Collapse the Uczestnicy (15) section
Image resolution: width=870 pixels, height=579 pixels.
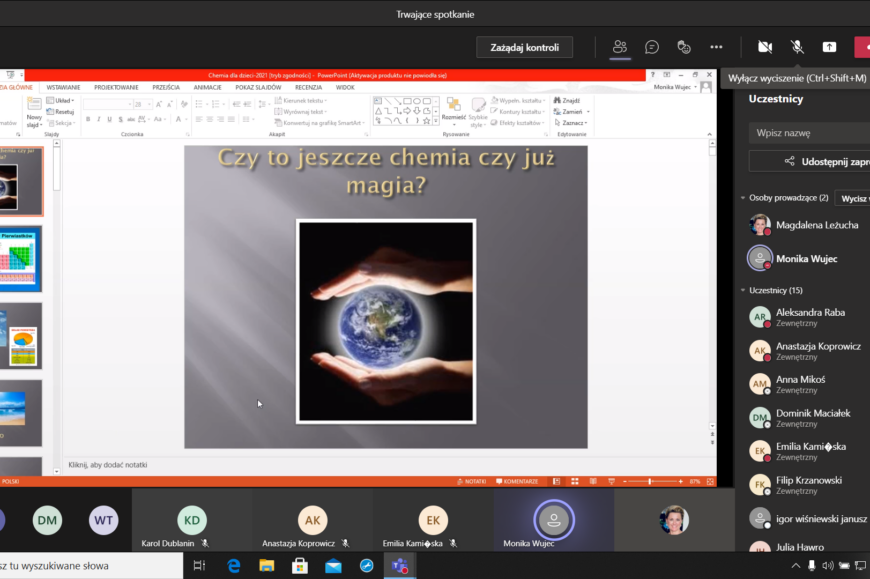tap(743, 290)
